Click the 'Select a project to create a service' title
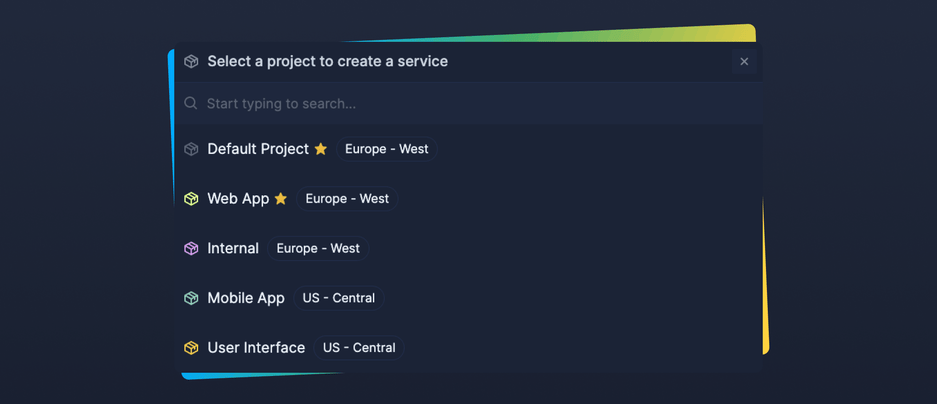 click(x=327, y=62)
